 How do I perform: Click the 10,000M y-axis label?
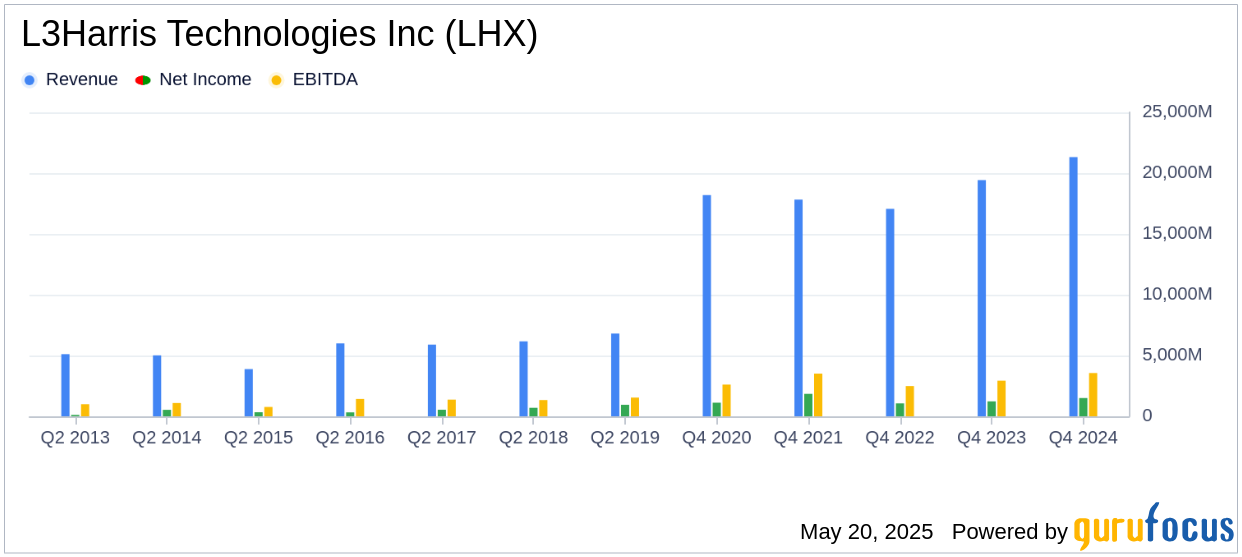(x=1178, y=294)
